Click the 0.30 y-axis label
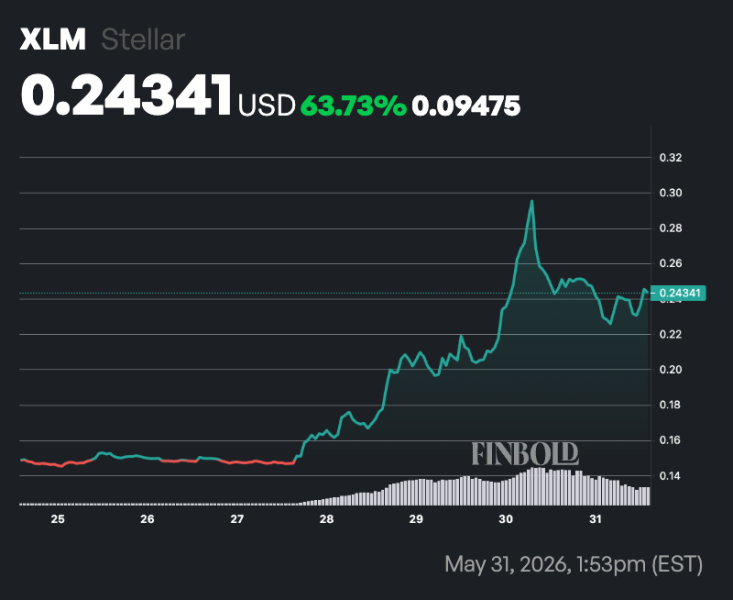 [670, 193]
